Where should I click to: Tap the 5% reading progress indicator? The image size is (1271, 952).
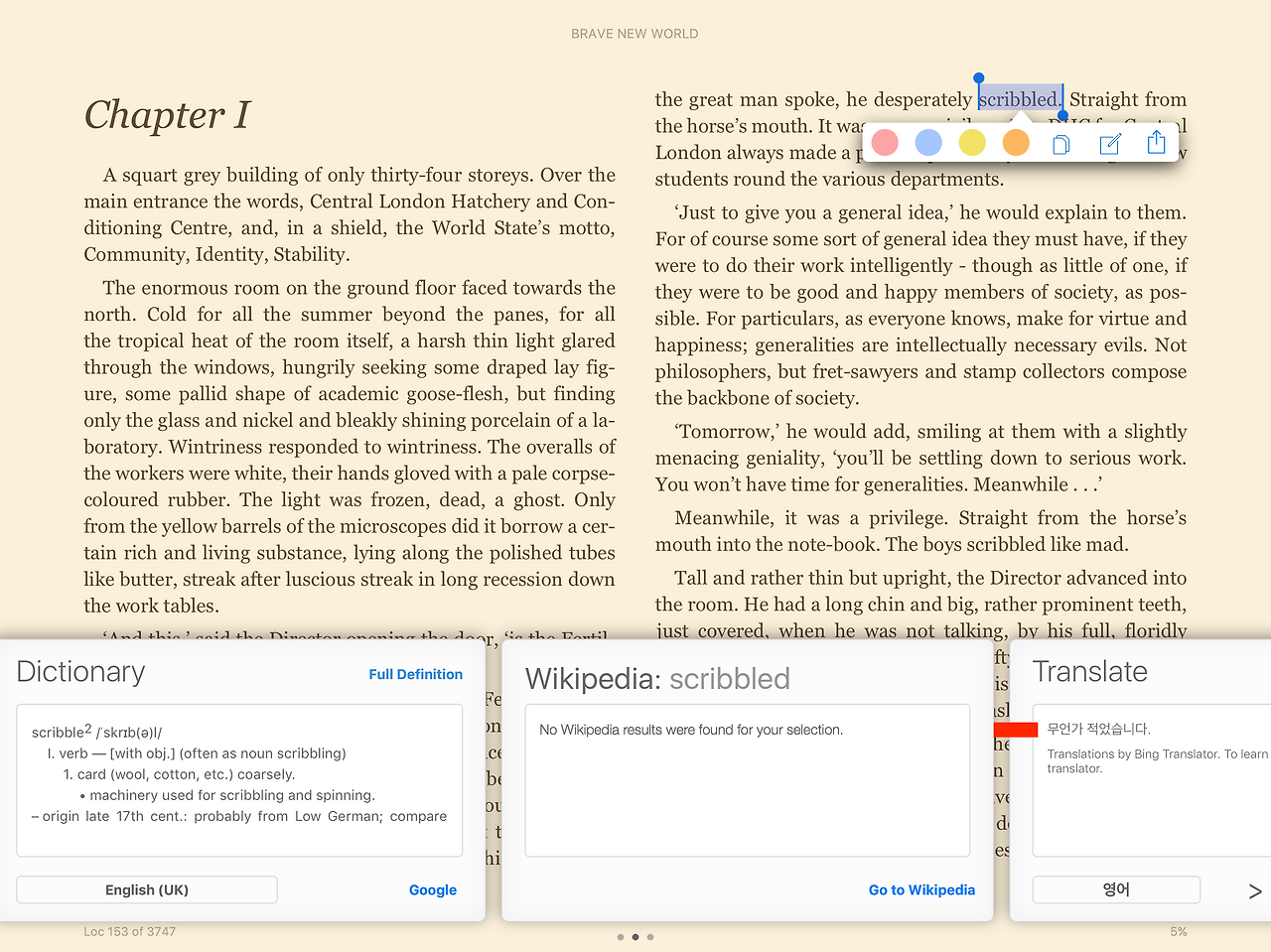1179,931
